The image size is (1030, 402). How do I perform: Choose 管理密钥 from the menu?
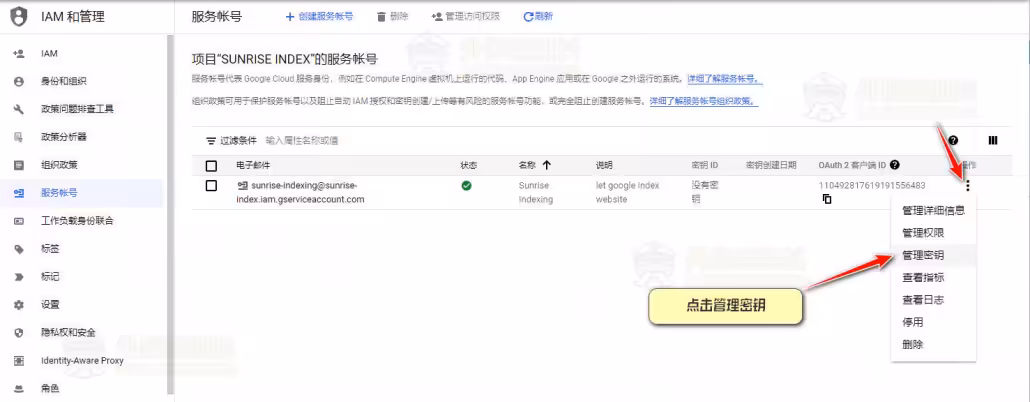(933, 255)
